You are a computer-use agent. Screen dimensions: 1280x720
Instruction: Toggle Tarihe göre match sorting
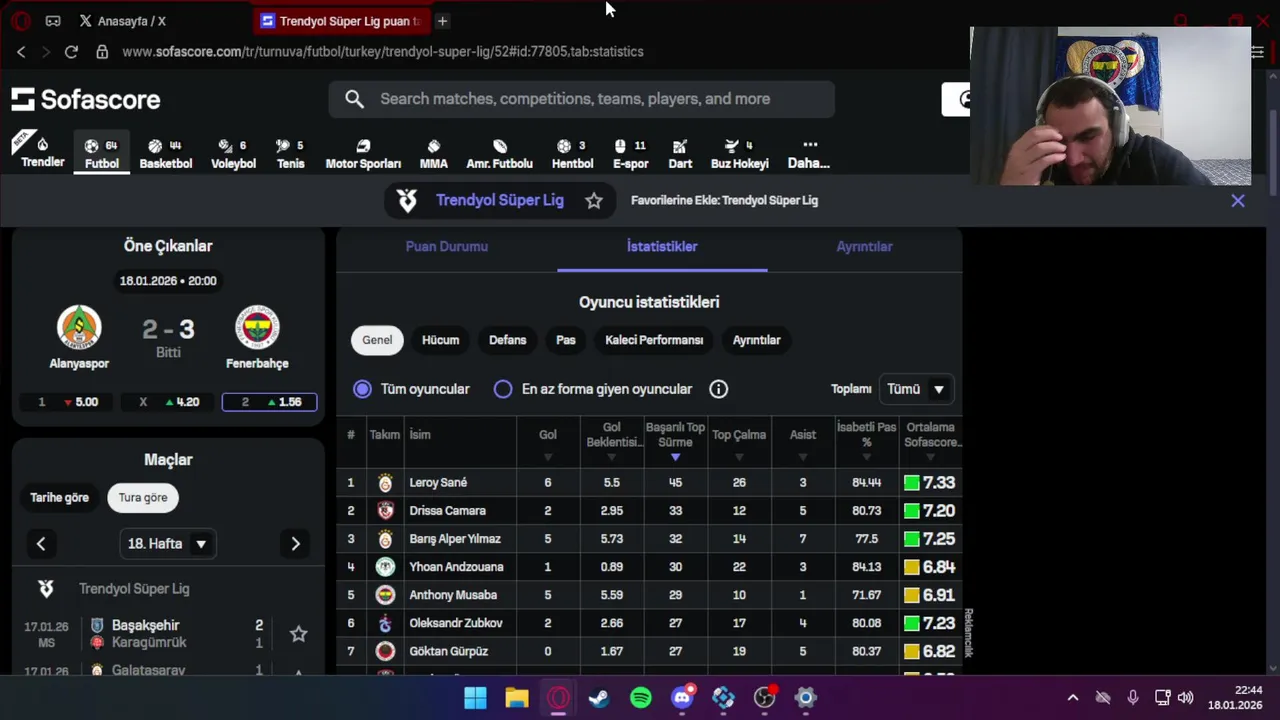[59, 497]
